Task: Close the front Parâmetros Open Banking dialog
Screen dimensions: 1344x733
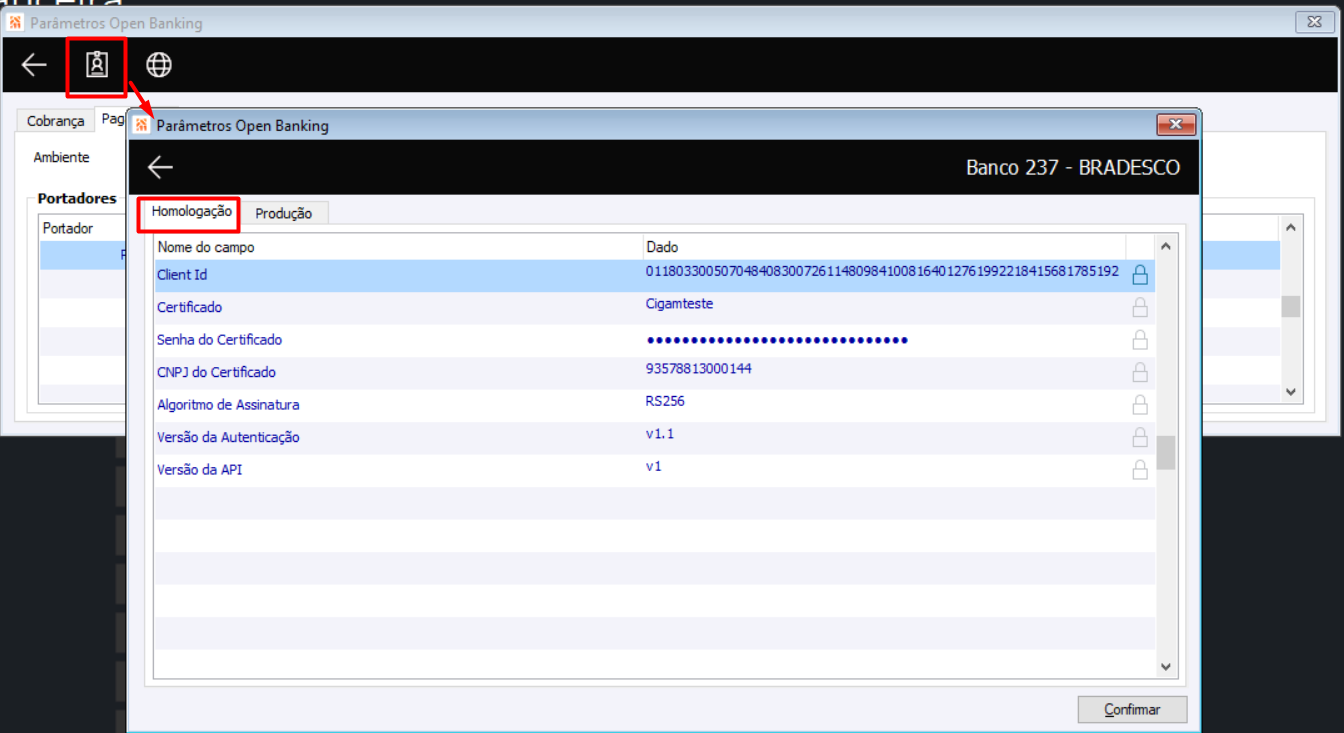Action: point(1176,124)
